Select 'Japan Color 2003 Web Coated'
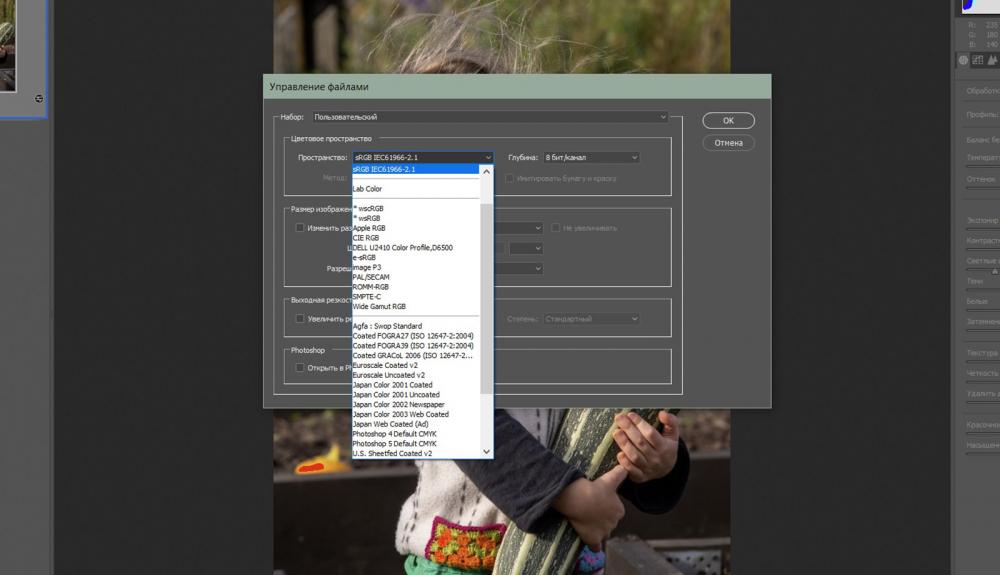 tap(415, 414)
